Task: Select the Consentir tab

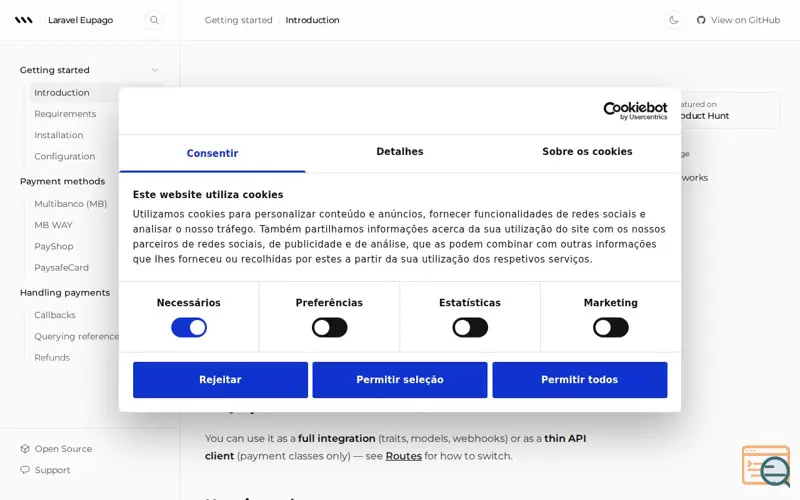Action: [212, 153]
